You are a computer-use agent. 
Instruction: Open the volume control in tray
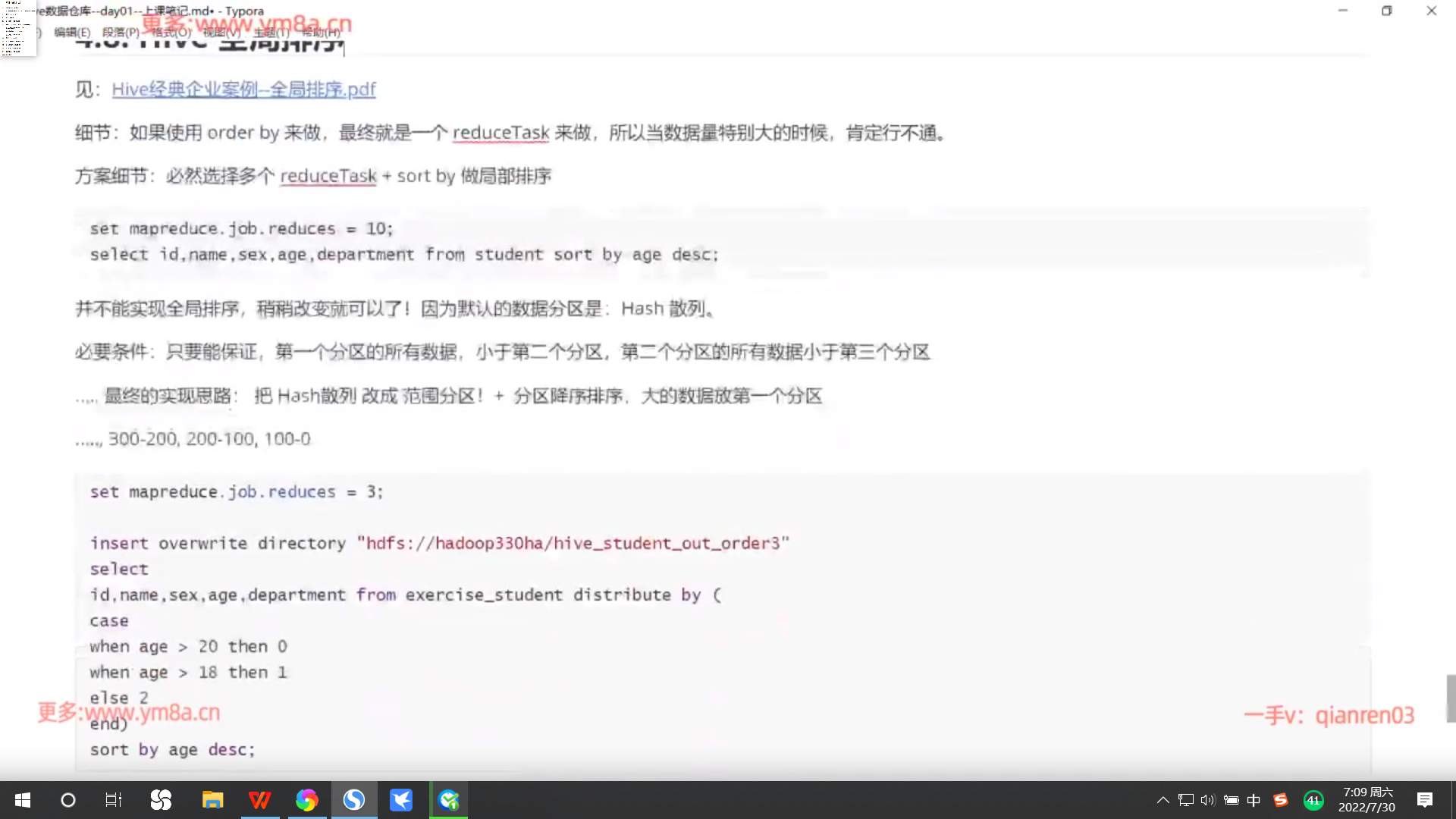click(x=1207, y=800)
